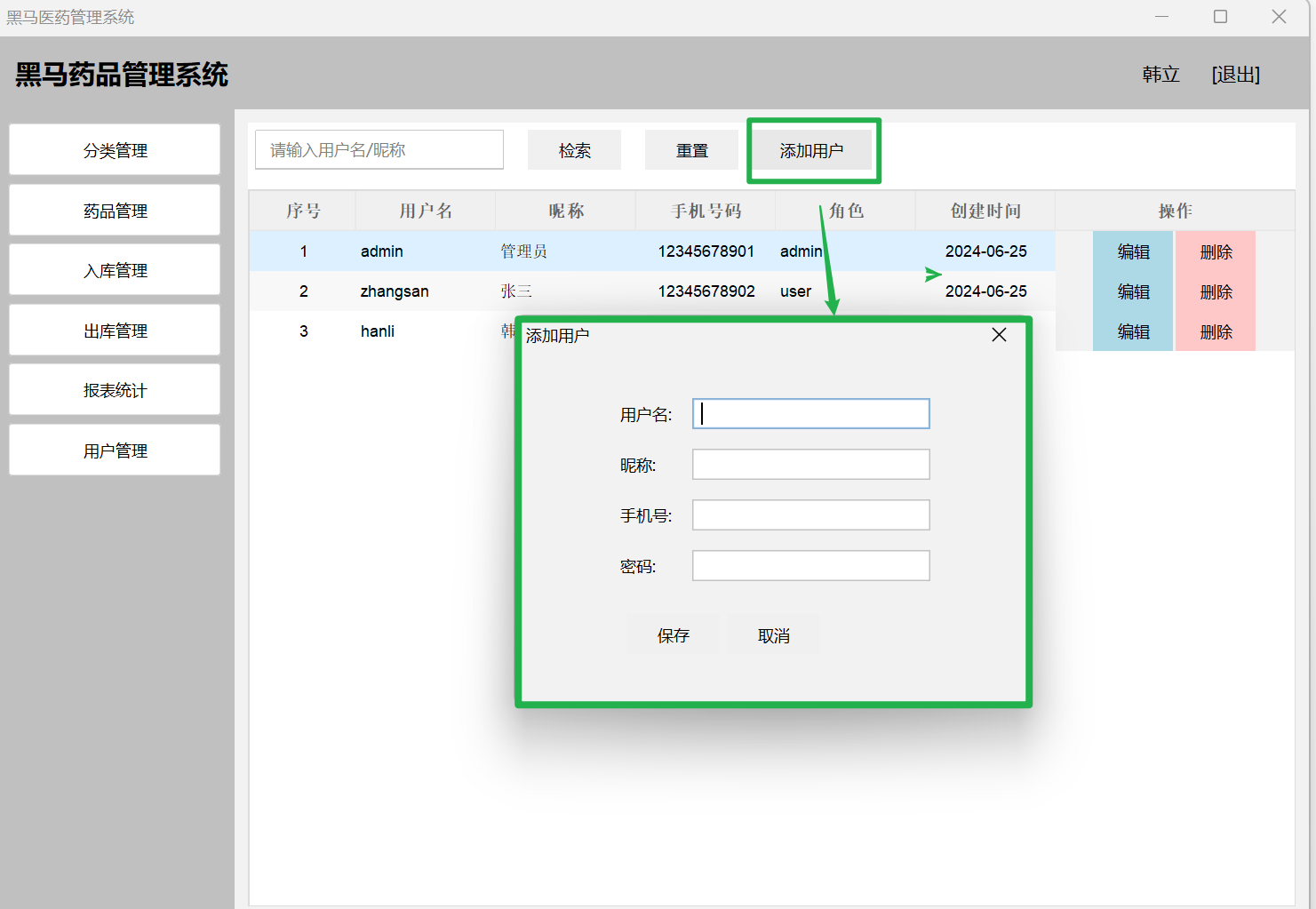Click the username/nickname search box

[379, 150]
